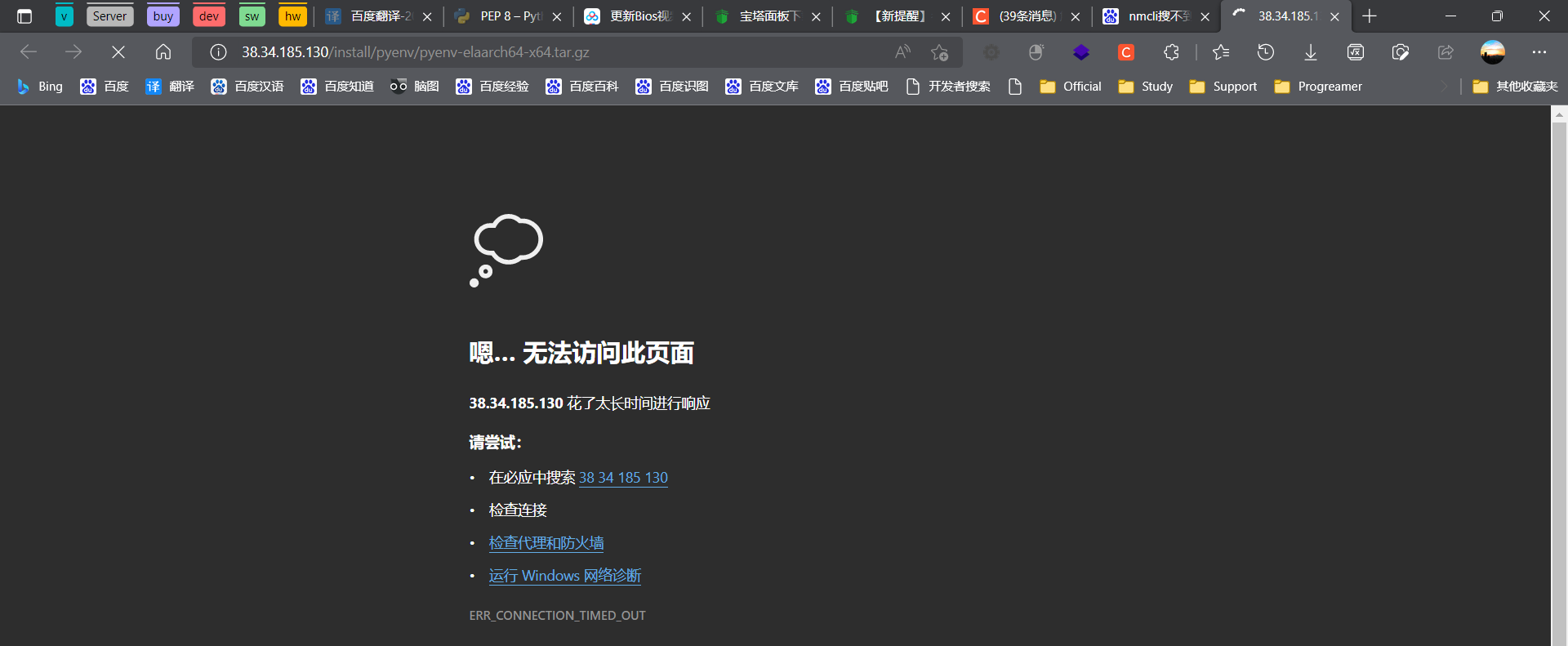The height and width of the screenshot is (646, 1568).
Task: Open the Support bookmarks folder
Action: [1223, 87]
